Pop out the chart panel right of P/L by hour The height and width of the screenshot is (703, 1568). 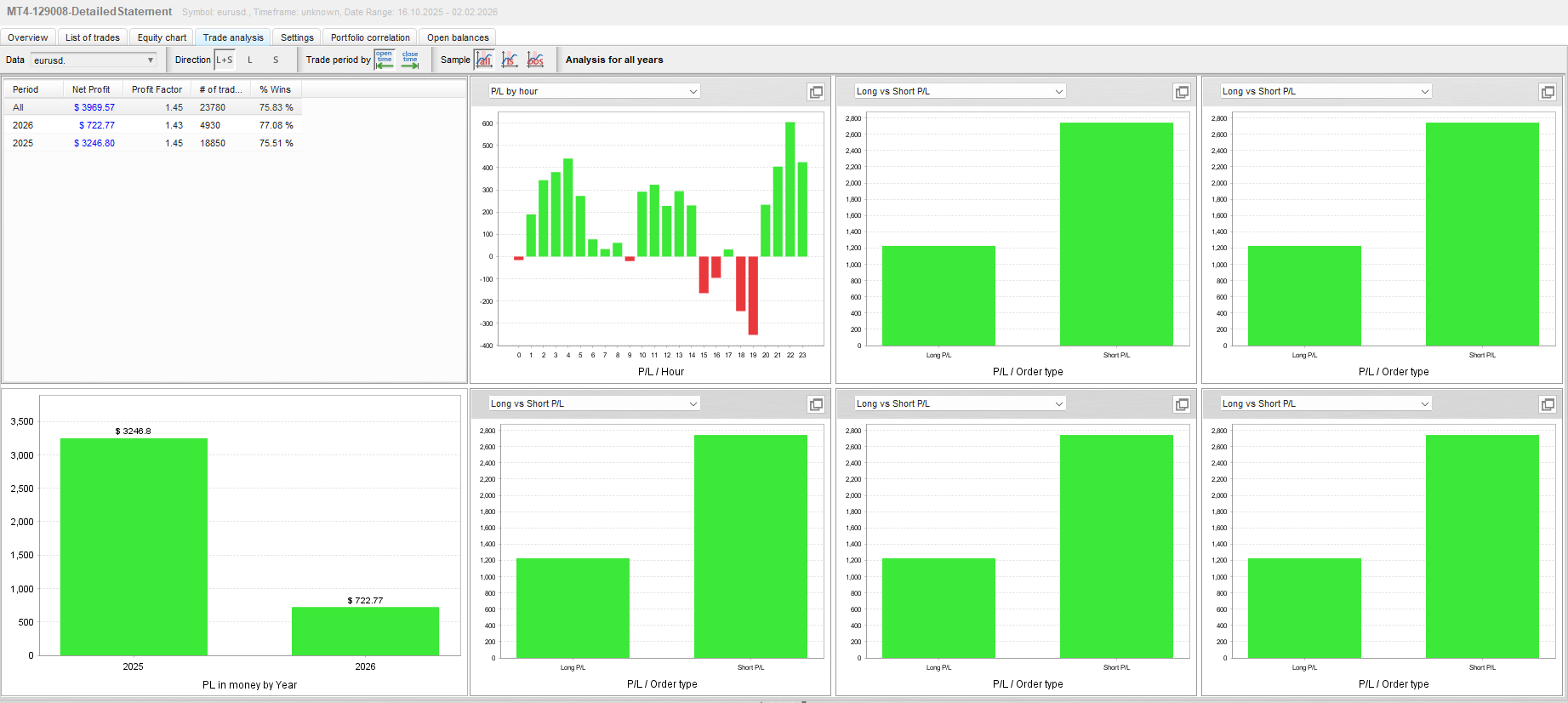pos(1182,92)
